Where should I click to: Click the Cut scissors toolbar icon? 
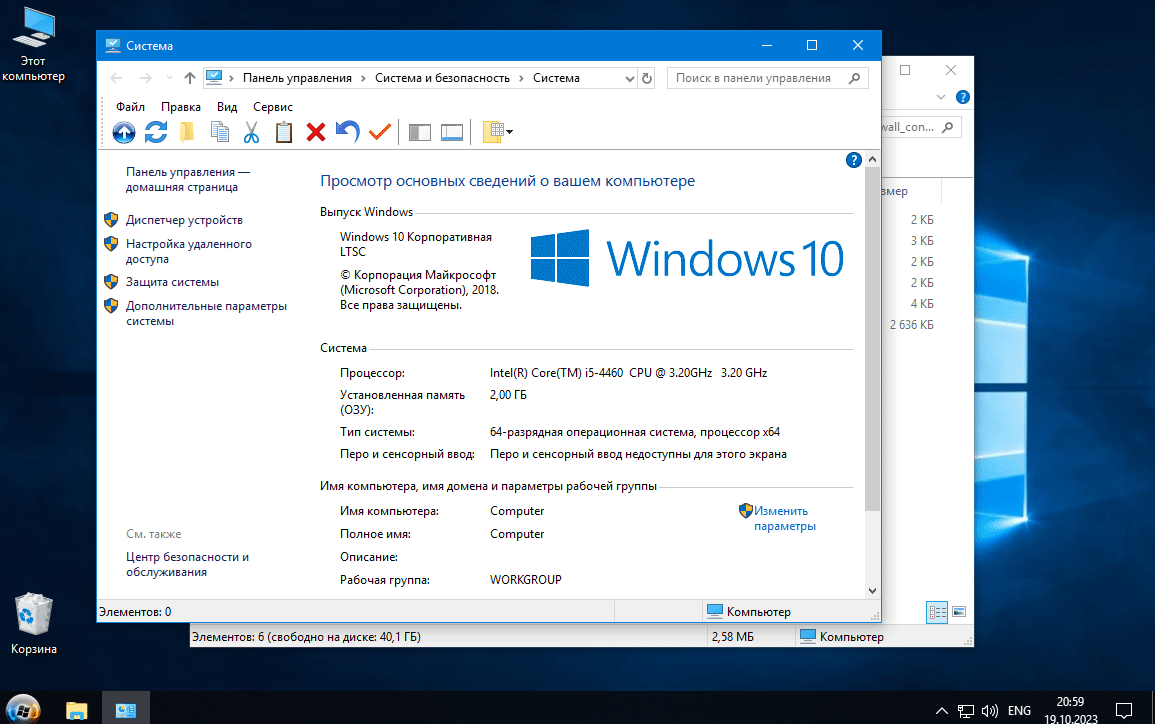coord(251,132)
